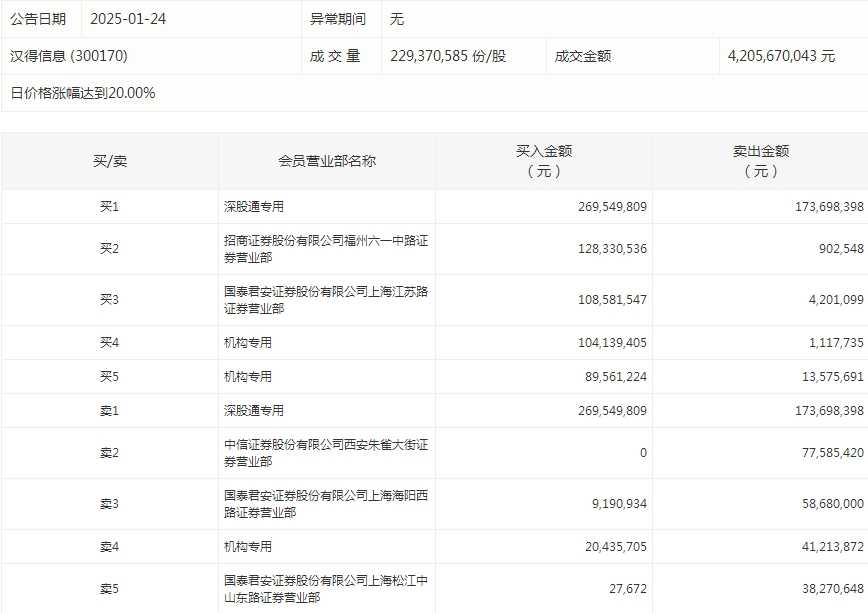Click the 买入金额 (元) column header
Screen dimensions: 868x613
(544, 161)
